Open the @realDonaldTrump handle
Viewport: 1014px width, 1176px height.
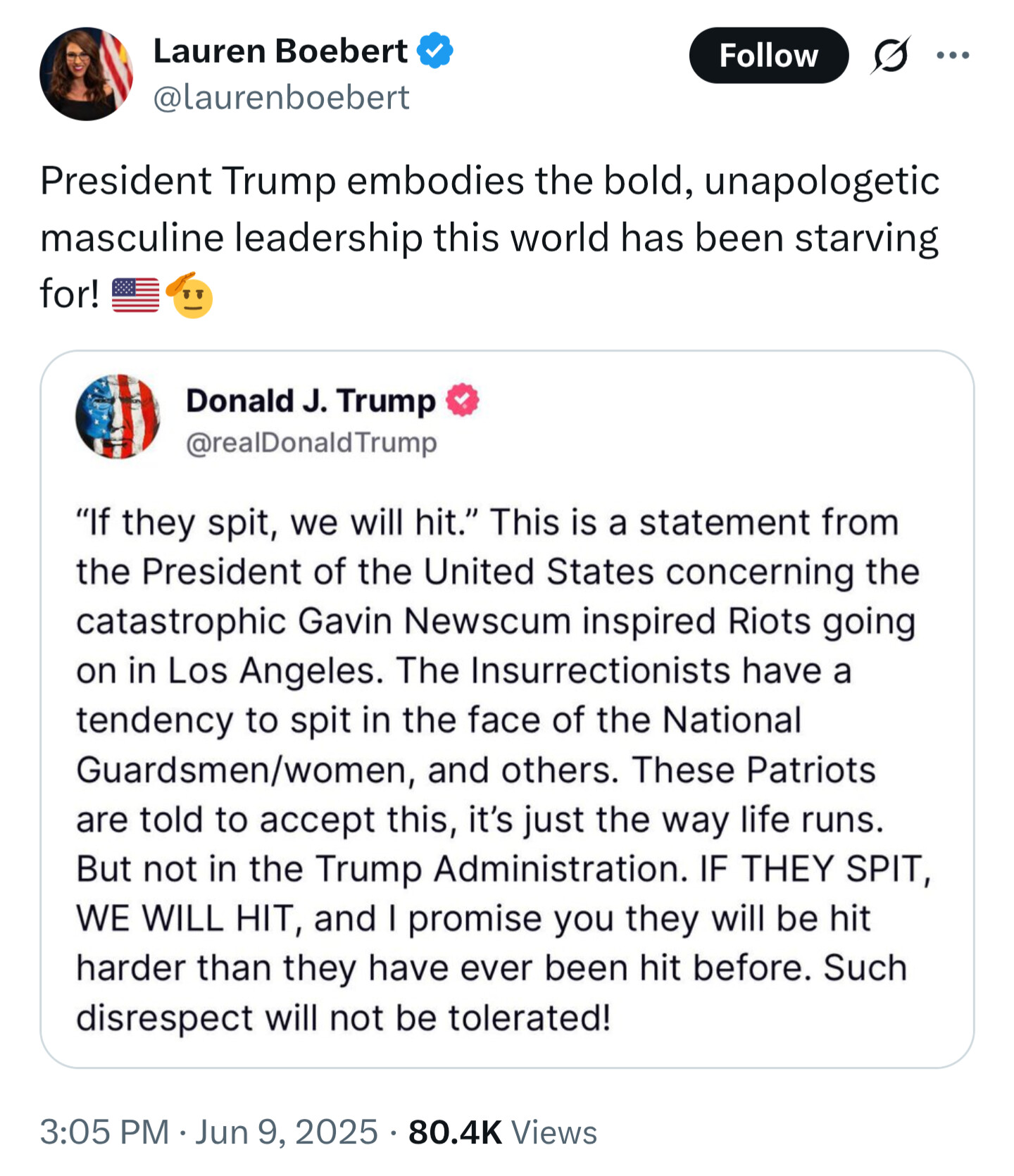(x=311, y=442)
